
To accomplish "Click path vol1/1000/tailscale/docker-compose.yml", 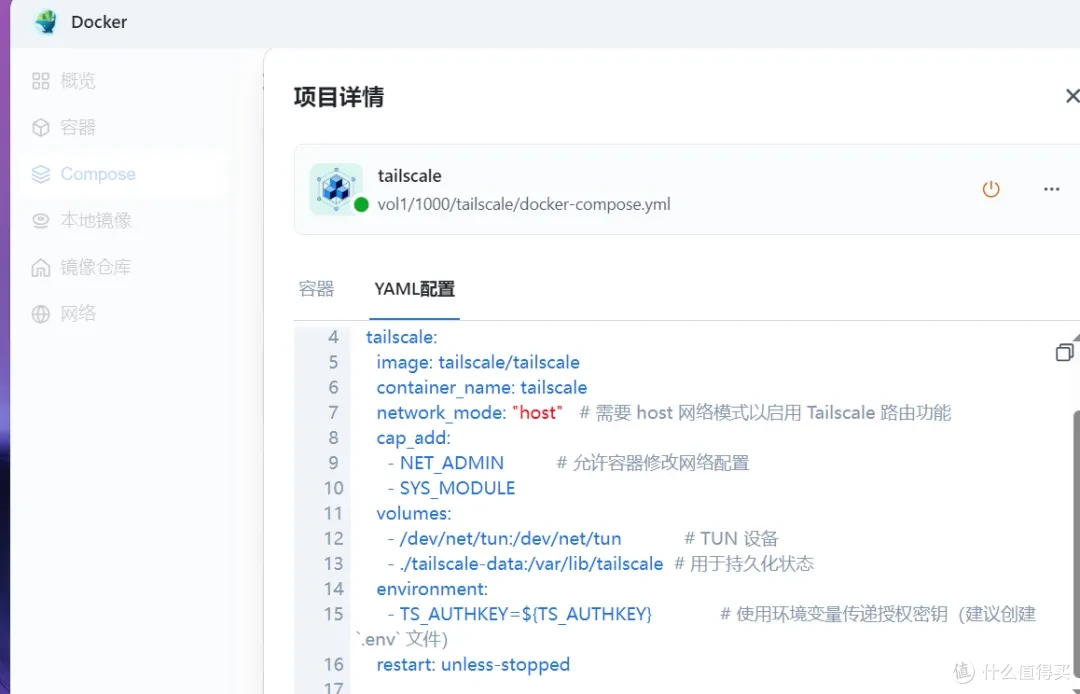I will pyautogui.click(x=523, y=204).
